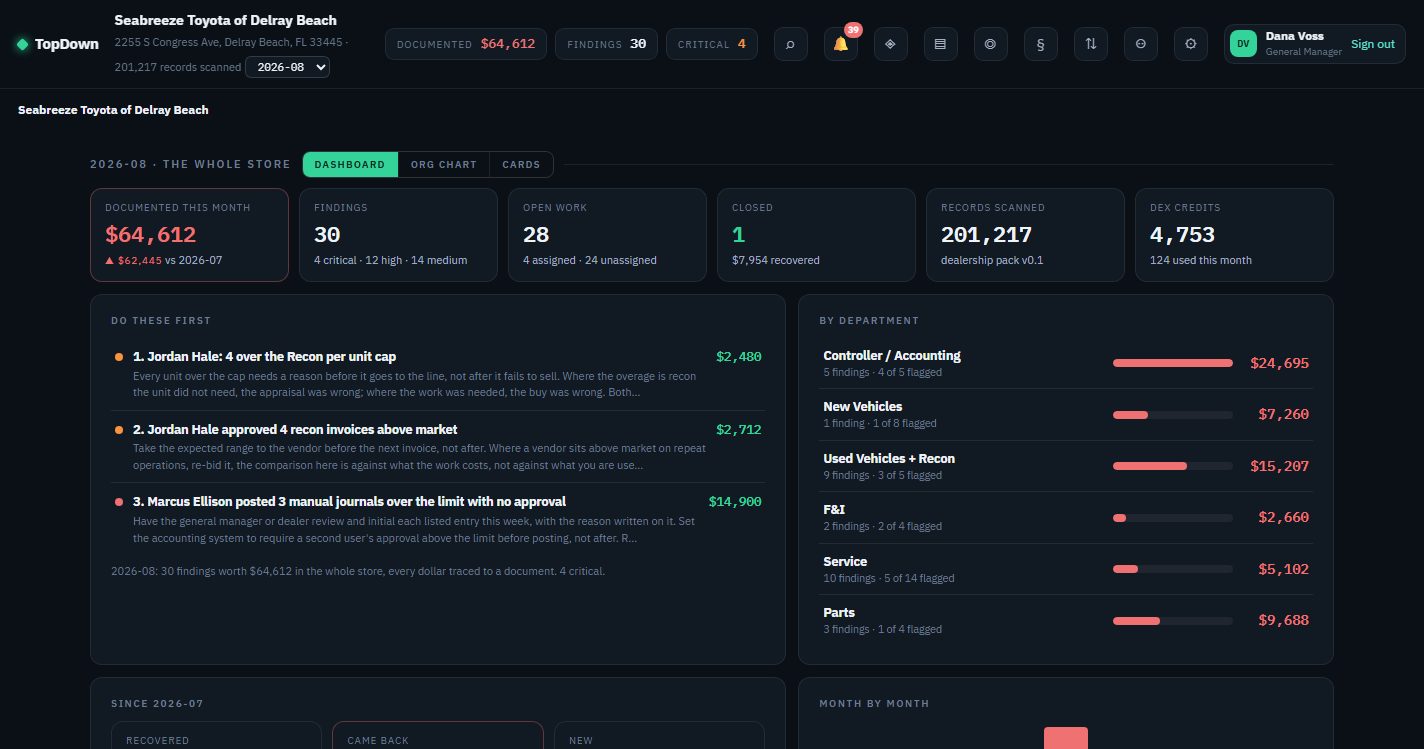Click the green TopDown logo diamond
The image size is (1424, 749).
tap(22, 44)
